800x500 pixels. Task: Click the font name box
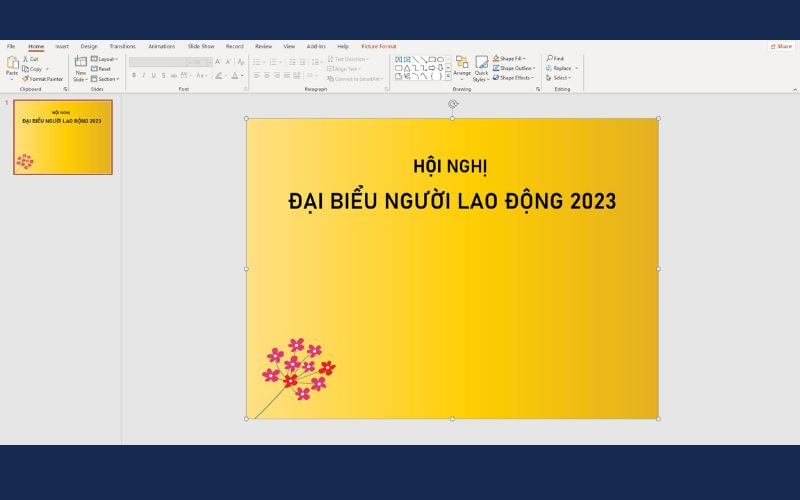coord(160,62)
